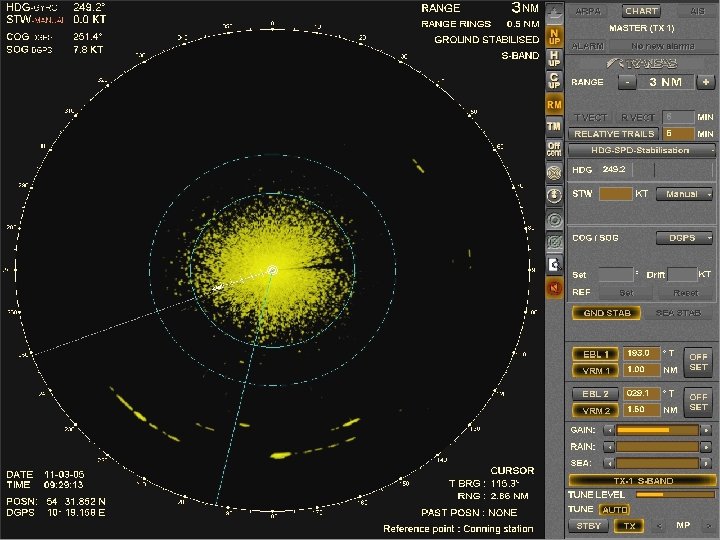Click the SEA increase right arrow
The image size is (720, 540).
[x=706, y=463]
